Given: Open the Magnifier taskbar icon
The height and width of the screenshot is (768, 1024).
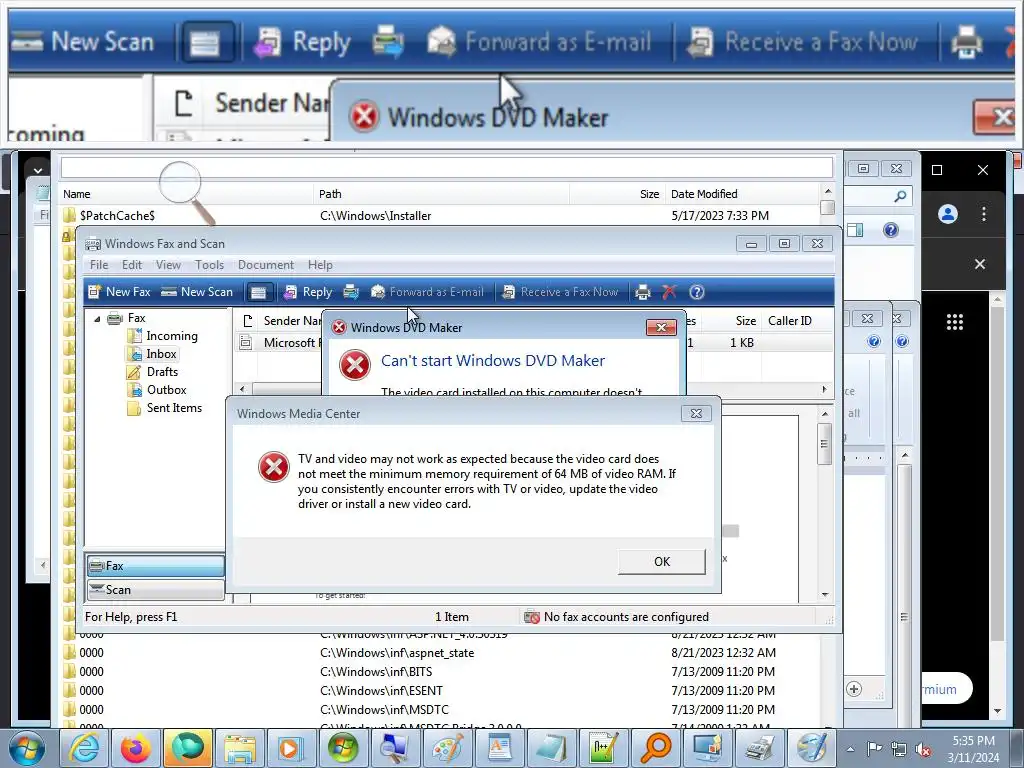Looking at the screenshot, I should click(x=394, y=748).
